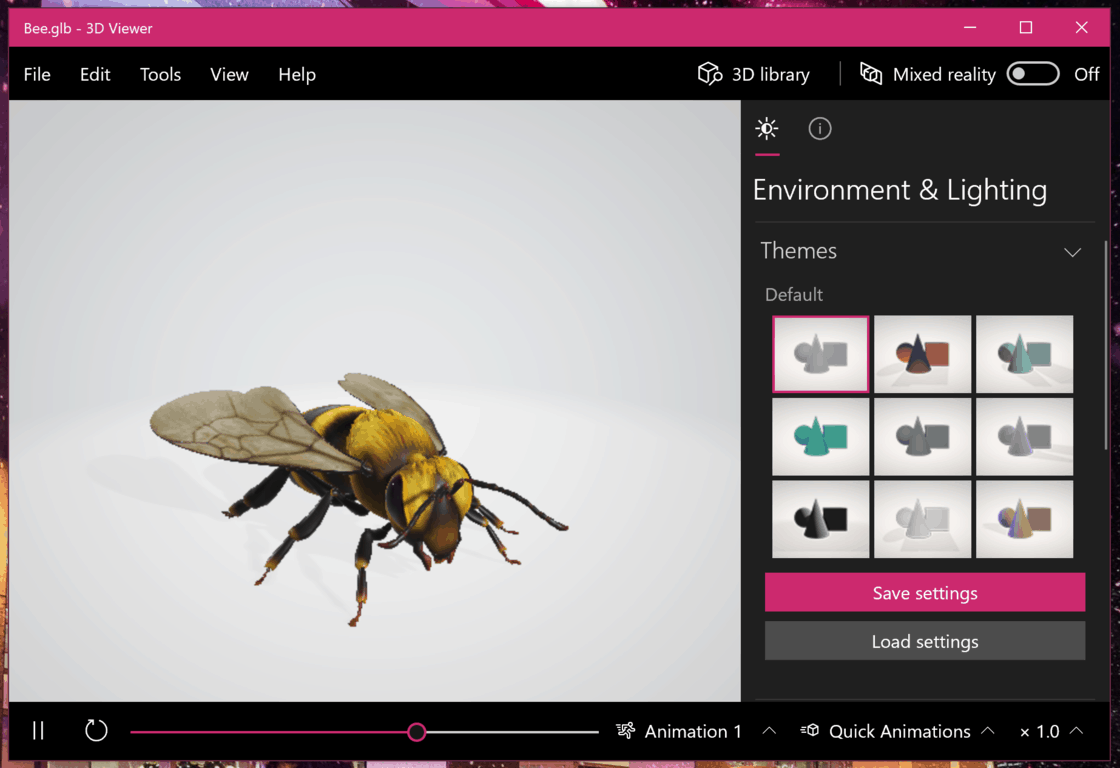Expand the Animation 1 selector
Image resolution: width=1120 pixels, height=768 pixels.
769,731
